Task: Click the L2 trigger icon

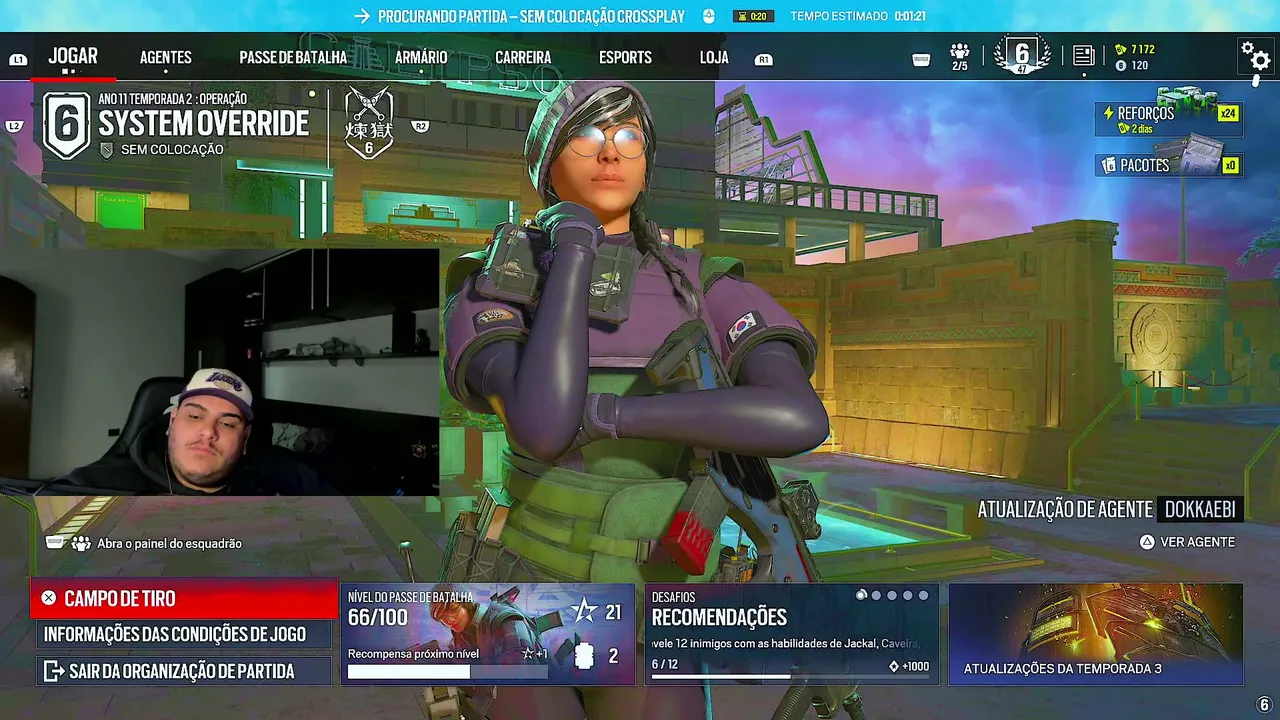Action: pyautogui.click(x=14, y=126)
